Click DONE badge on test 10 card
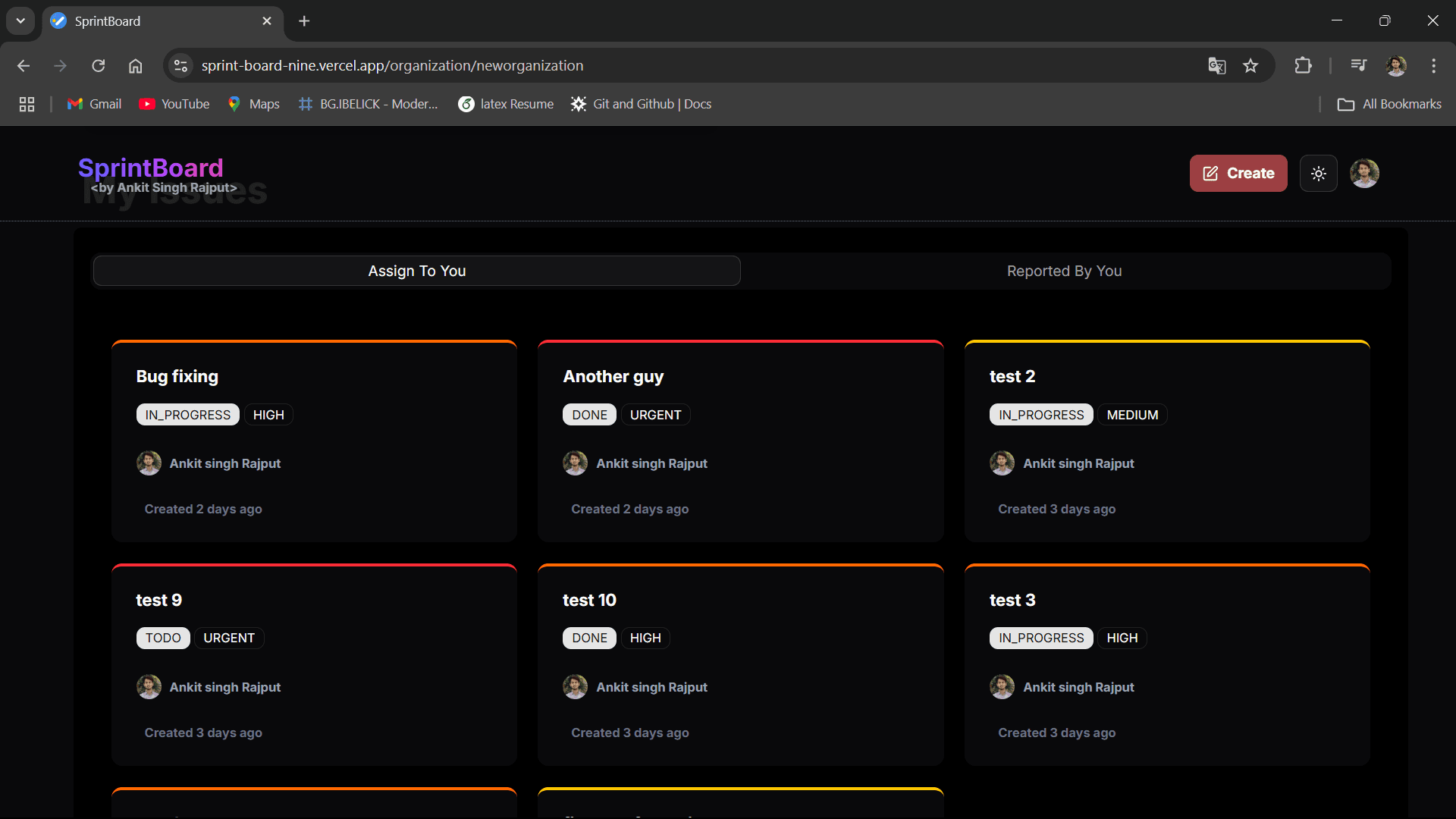This screenshot has height=819, width=1456. coord(589,638)
